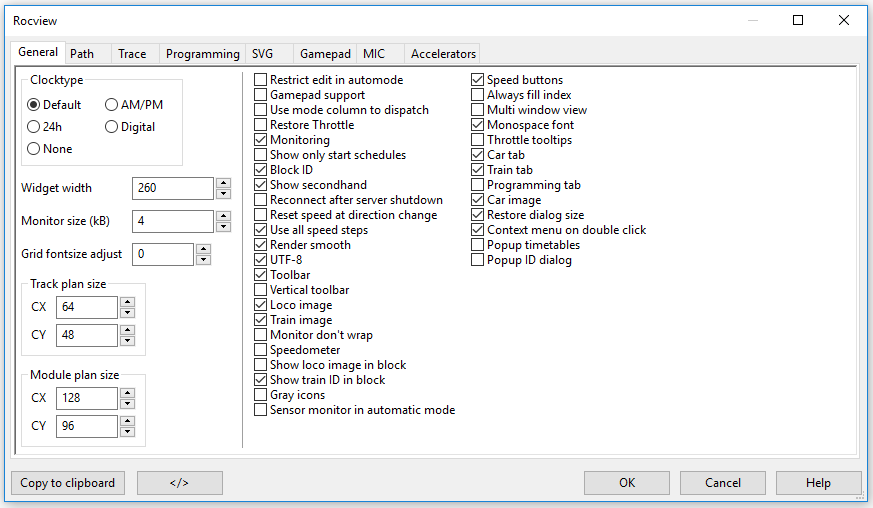873x508 pixels.
Task: Increase Module plan size CX spinner
Action: click(127, 392)
